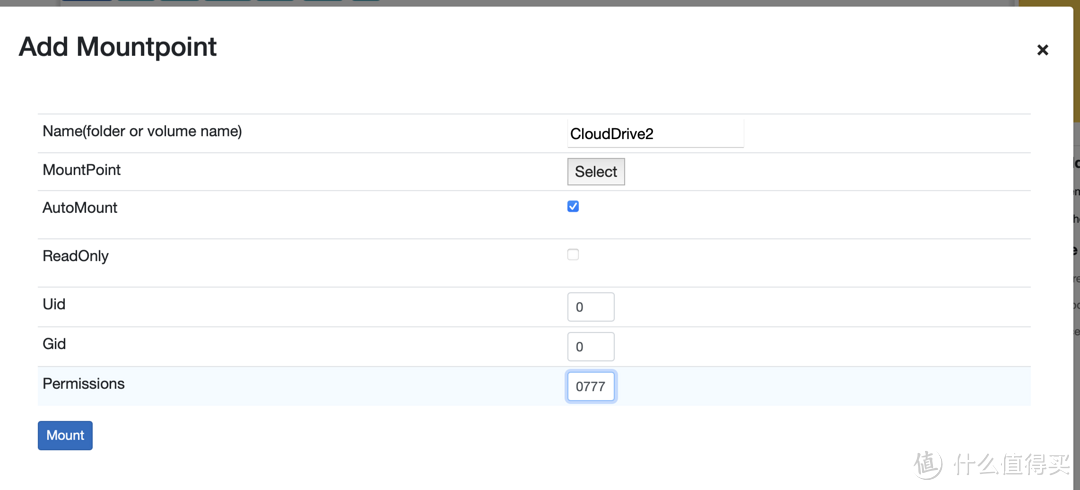The height and width of the screenshot is (490, 1080).
Task: Click the Permissions 0777 field
Action: click(x=591, y=387)
